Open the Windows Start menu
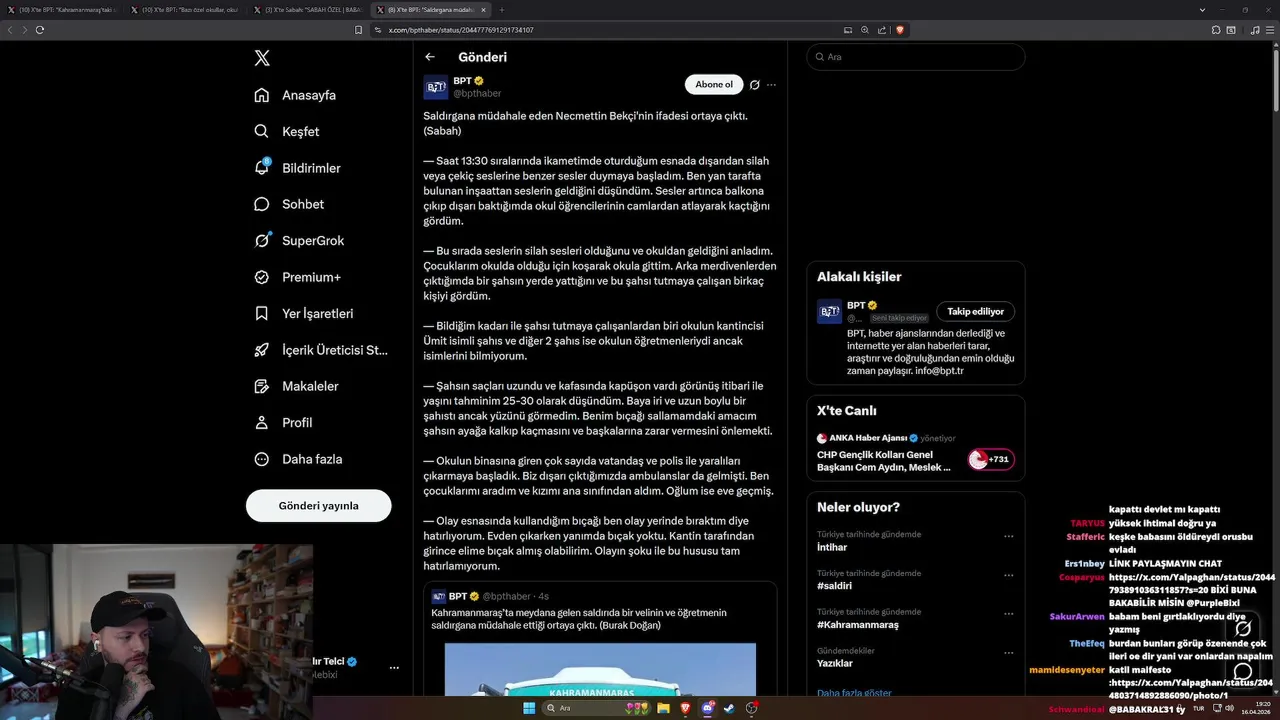1280x720 pixels. tap(529, 708)
